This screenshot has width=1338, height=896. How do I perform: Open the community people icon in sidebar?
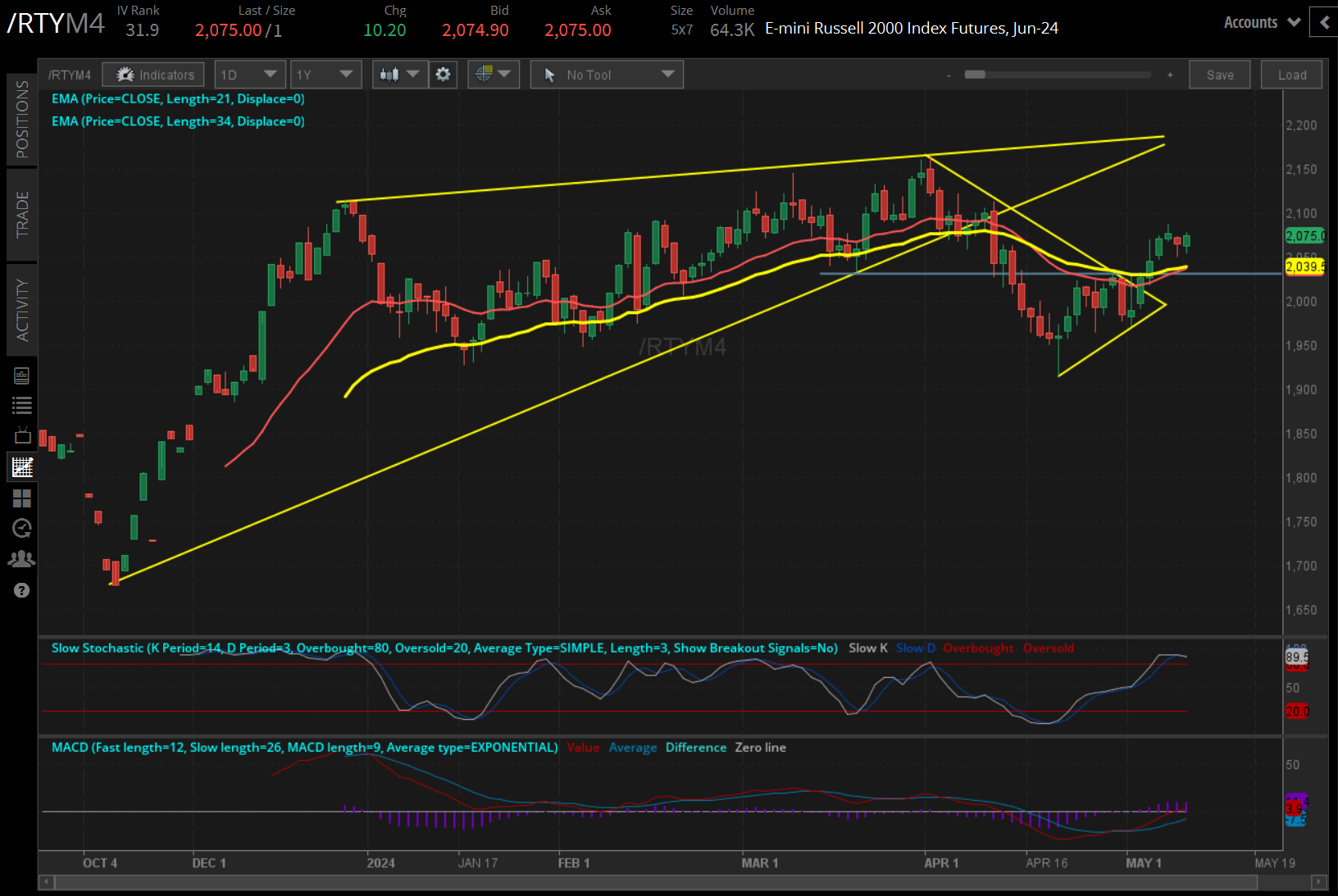coord(22,558)
